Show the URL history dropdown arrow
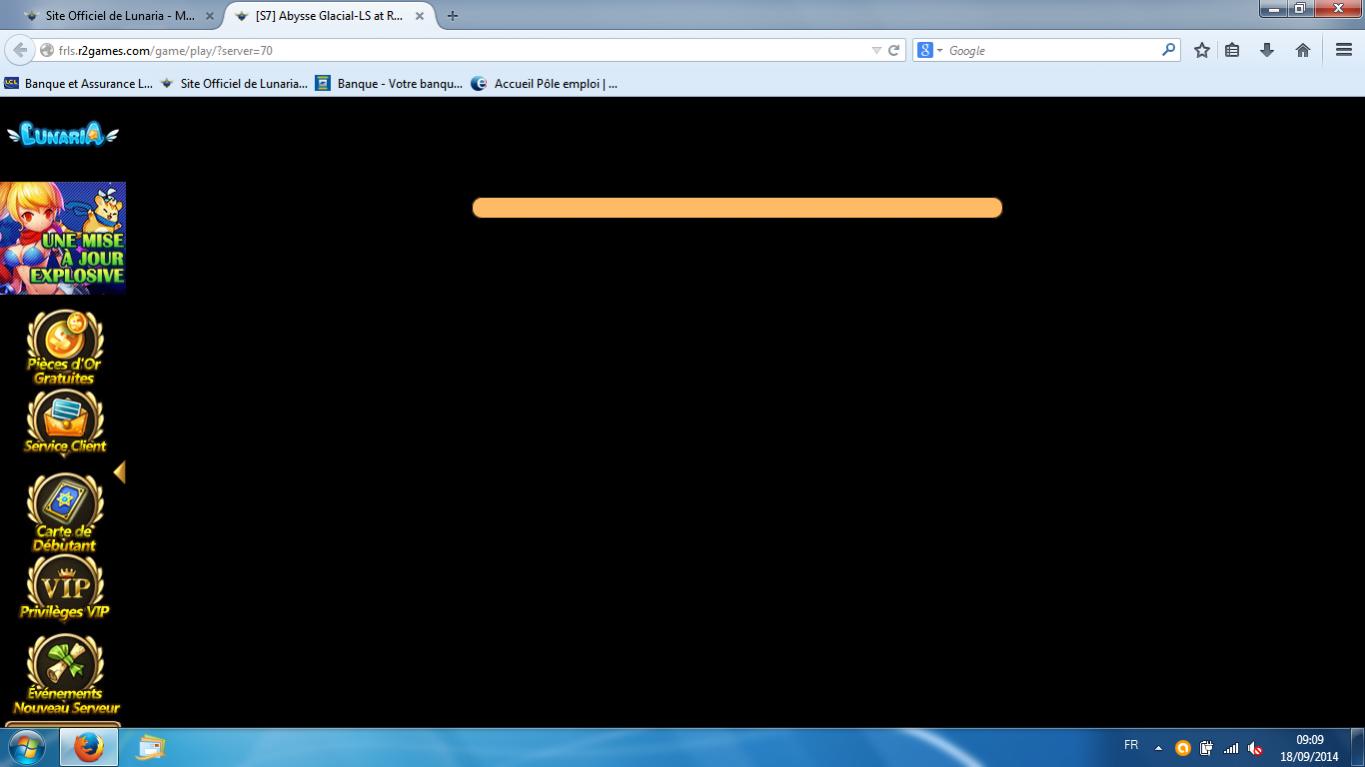Image resolution: width=1365 pixels, height=767 pixels. click(876, 50)
